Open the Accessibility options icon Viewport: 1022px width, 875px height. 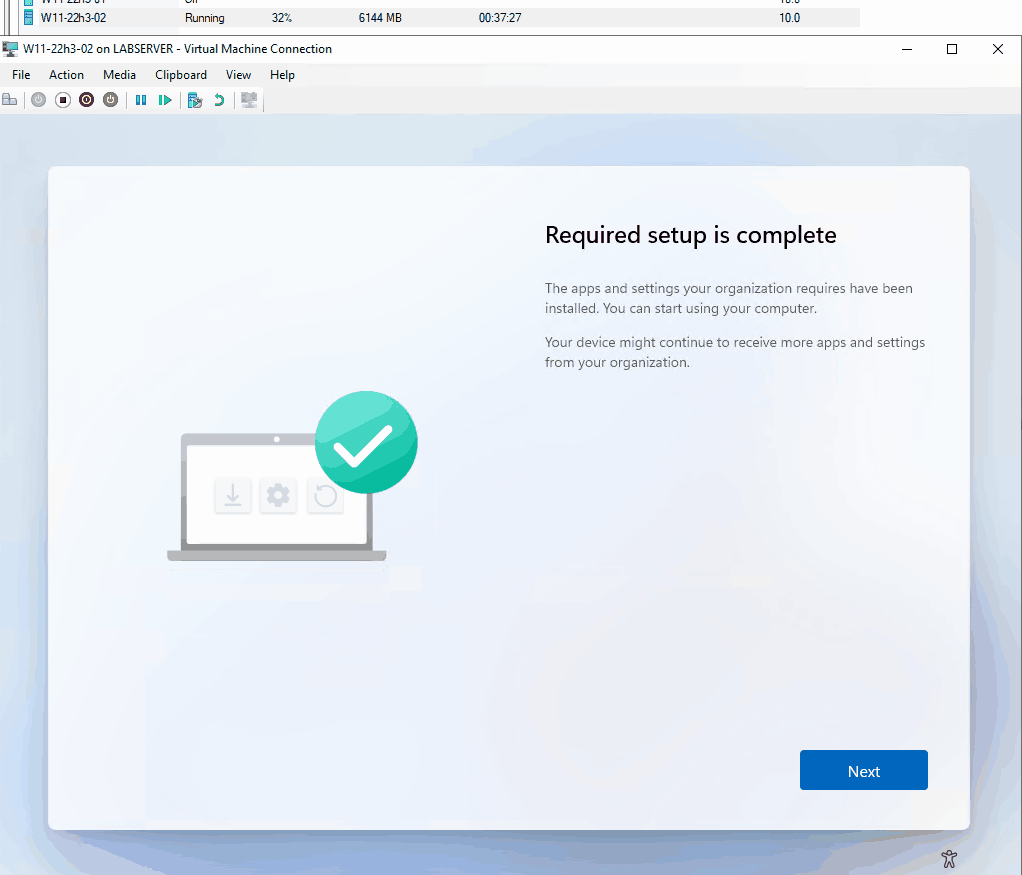pos(949,858)
